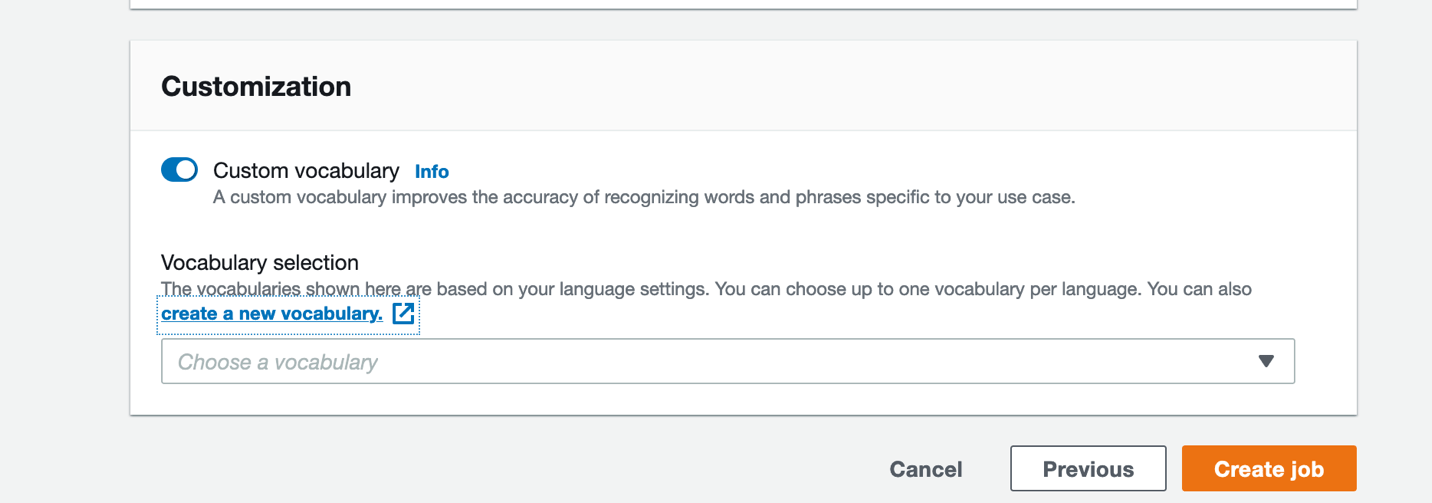Click the 'Vocabulary selection' field label
This screenshot has width=1432, height=503.
(x=260, y=263)
